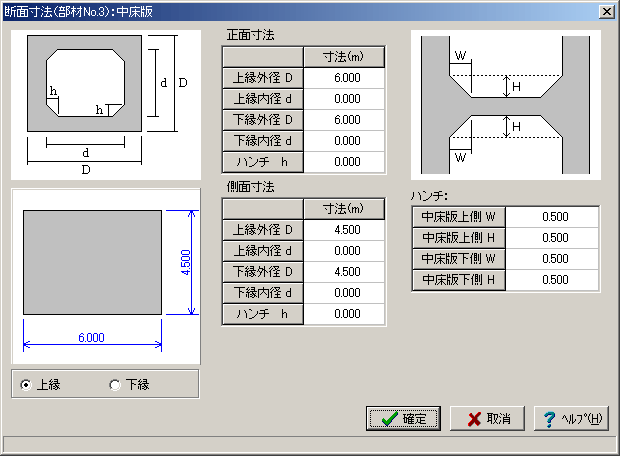Image resolution: width=620 pixels, height=456 pixels.
Task: Click the gray section preview with 6.000 dimension
Action: tap(106, 276)
